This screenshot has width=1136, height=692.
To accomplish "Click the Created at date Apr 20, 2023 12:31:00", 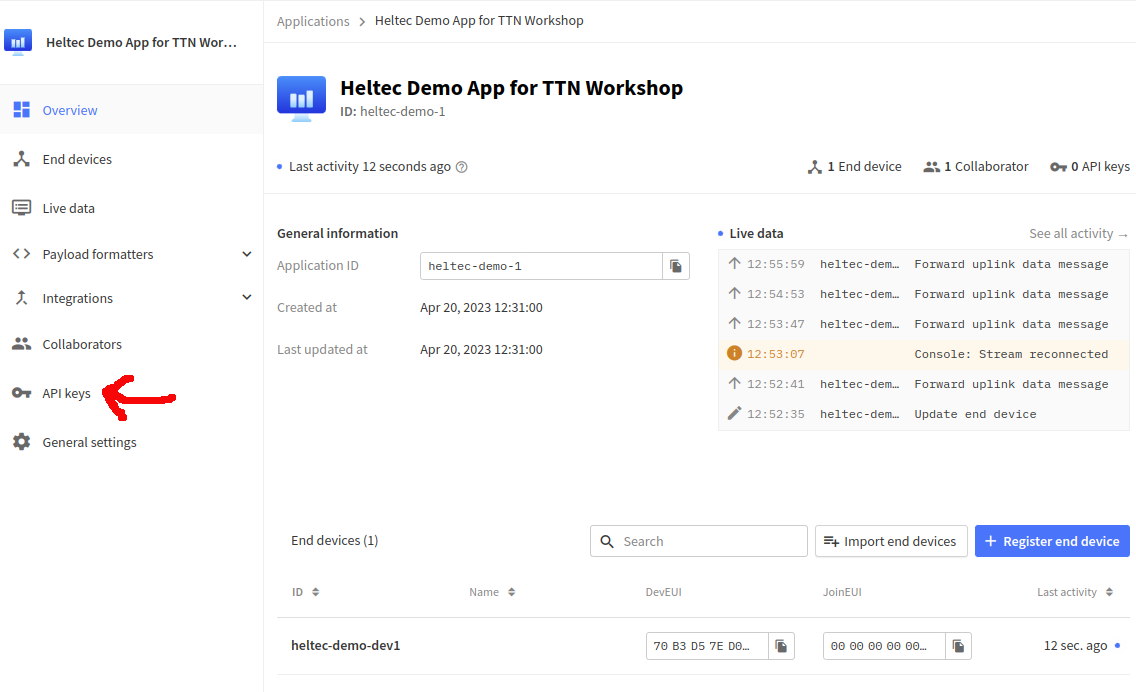I will coord(481,307).
